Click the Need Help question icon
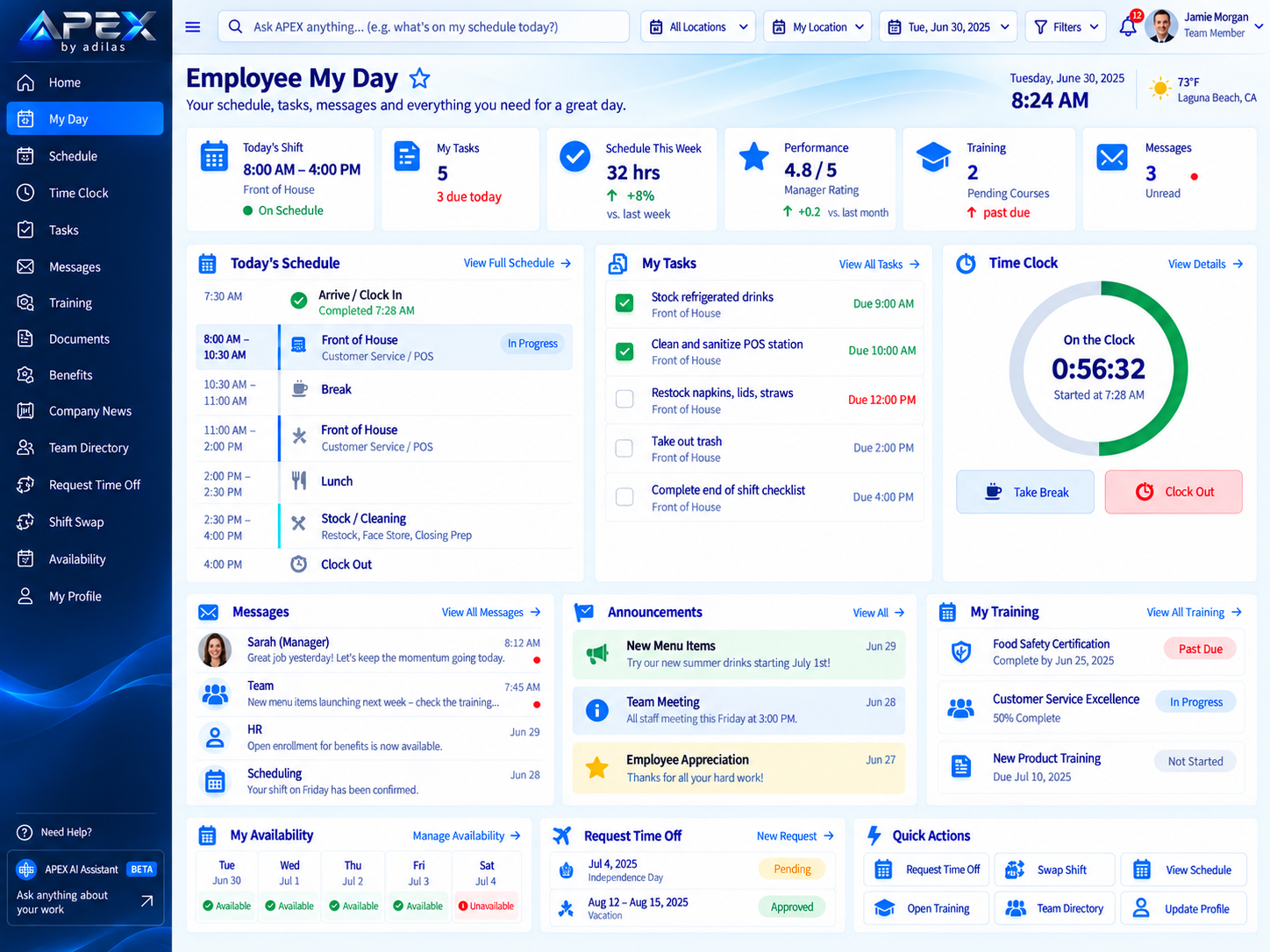The width and height of the screenshot is (1270, 952). (25, 833)
